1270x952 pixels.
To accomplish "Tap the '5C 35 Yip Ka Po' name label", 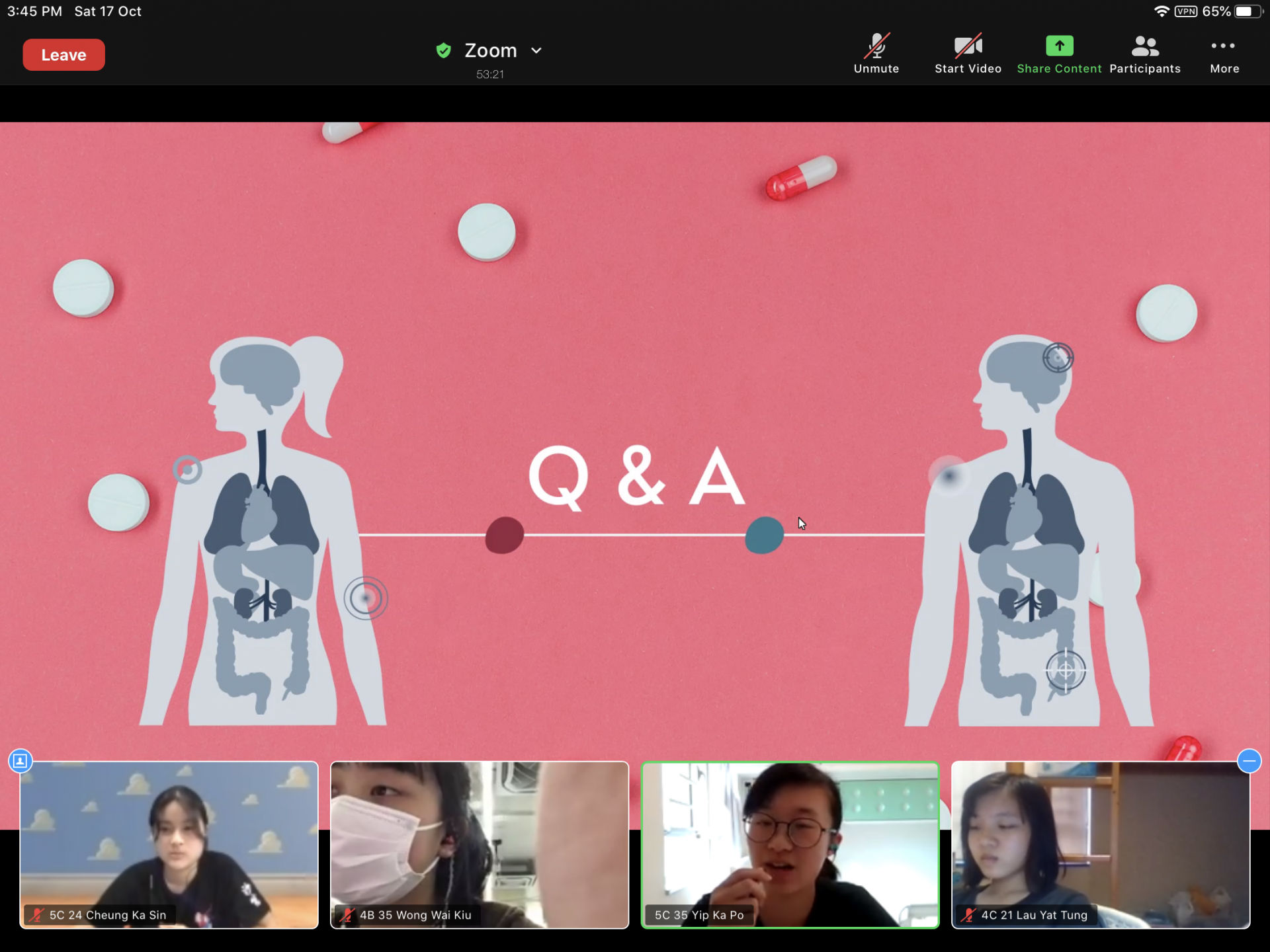I will pos(699,915).
